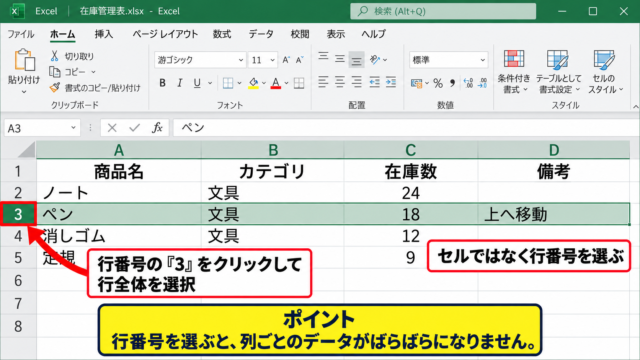Viewport: 640px width, 360px height.
Task: Apply percent style
Action: pyautogui.click(x=438, y=83)
